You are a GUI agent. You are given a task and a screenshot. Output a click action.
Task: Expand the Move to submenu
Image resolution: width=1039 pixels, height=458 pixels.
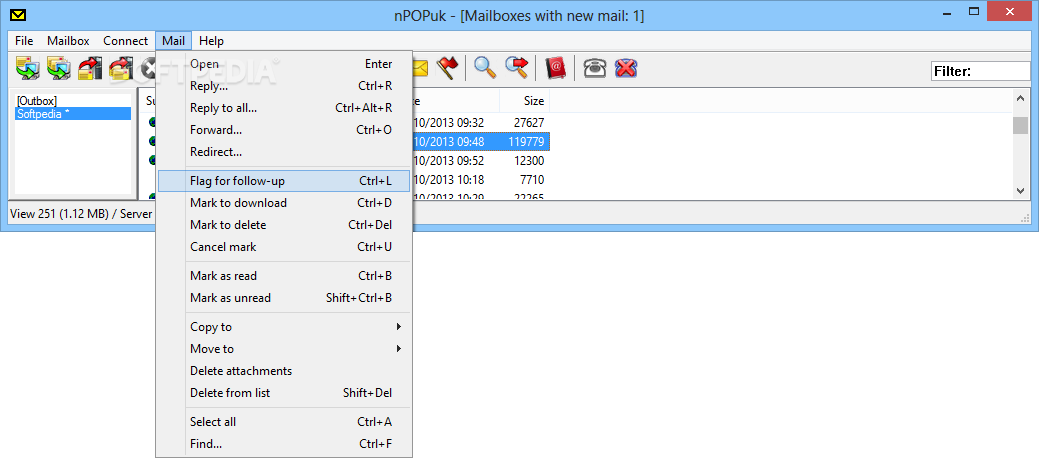pyautogui.click(x=284, y=349)
